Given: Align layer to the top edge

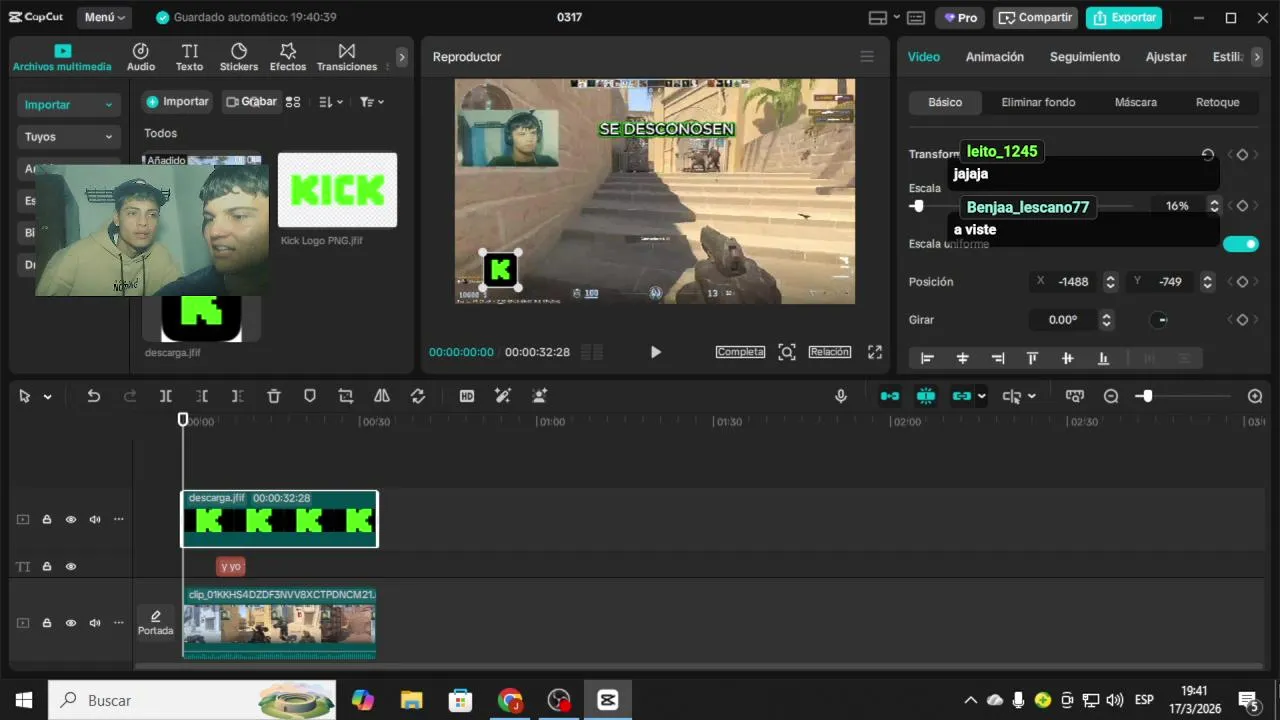Looking at the screenshot, I should [x=1033, y=358].
